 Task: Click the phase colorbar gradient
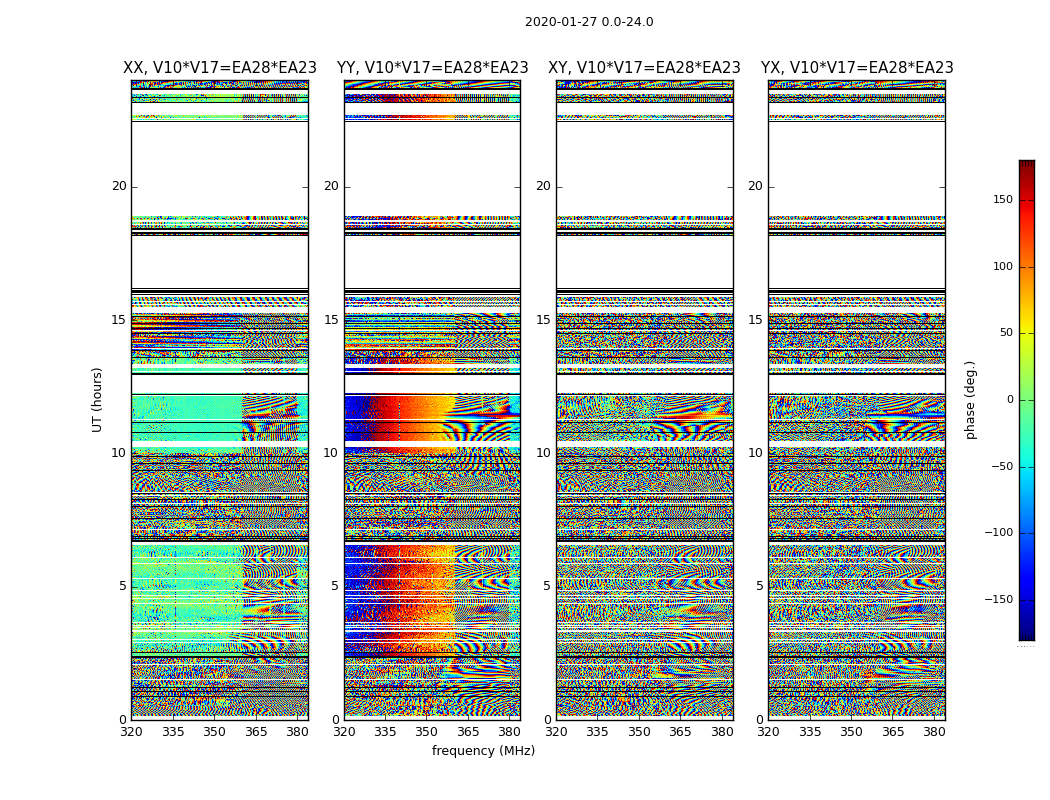click(x=1027, y=400)
